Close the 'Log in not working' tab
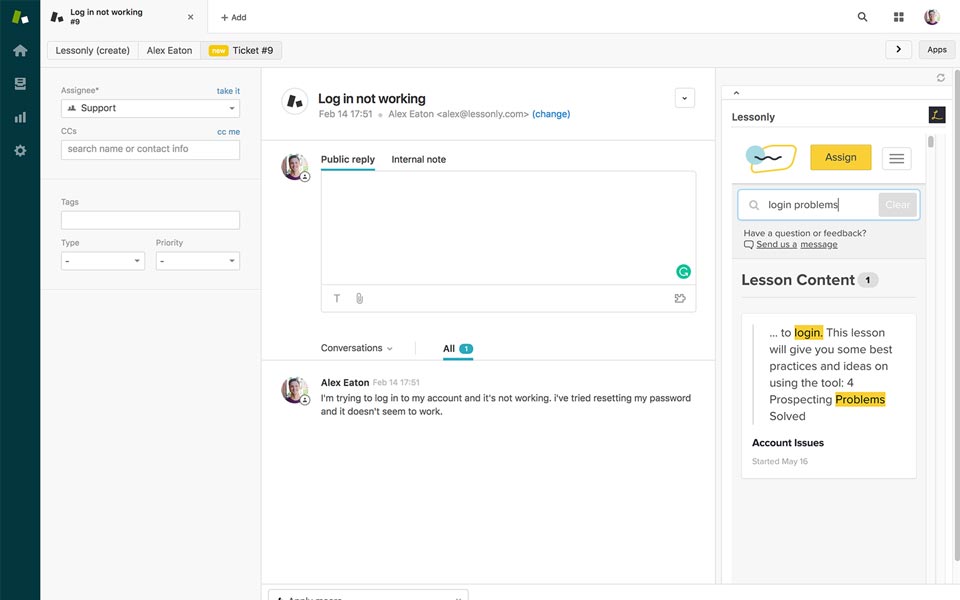 coord(190,17)
